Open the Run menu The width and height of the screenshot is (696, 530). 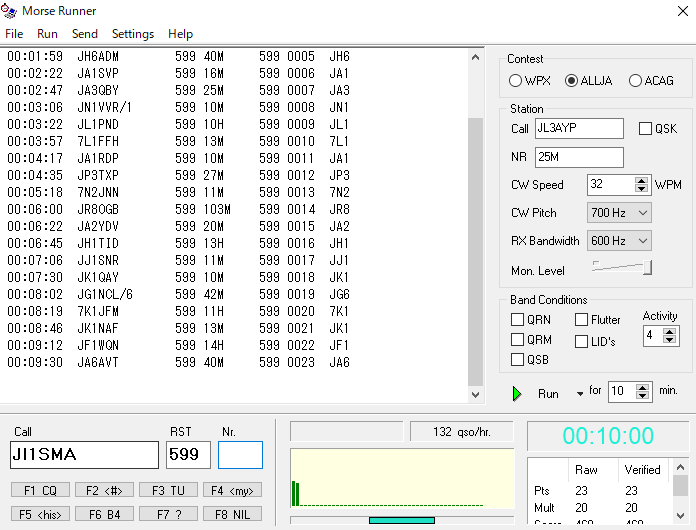point(47,34)
